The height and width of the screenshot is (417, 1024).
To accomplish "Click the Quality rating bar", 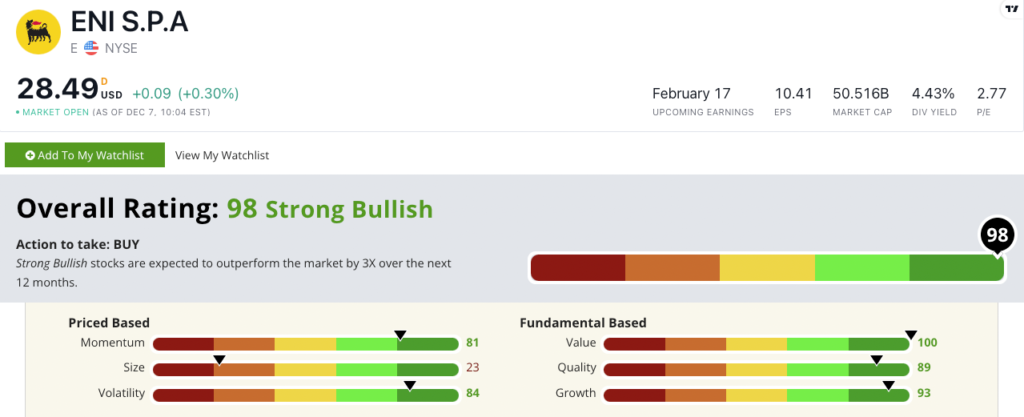I will pyautogui.click(x=757, y=369).
